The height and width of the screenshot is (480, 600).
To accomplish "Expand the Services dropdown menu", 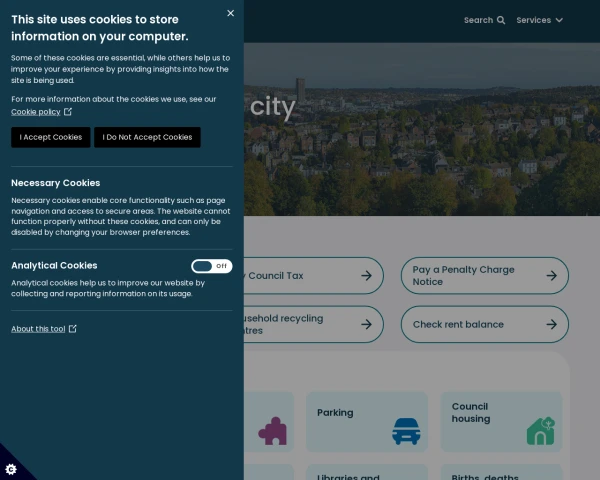I will [x=540, y=20].
